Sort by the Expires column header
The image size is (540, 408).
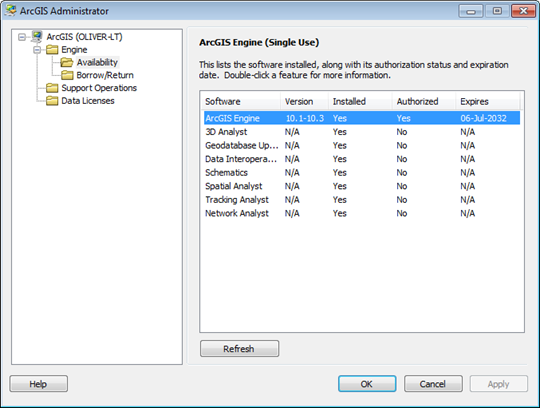coord(488,101)
